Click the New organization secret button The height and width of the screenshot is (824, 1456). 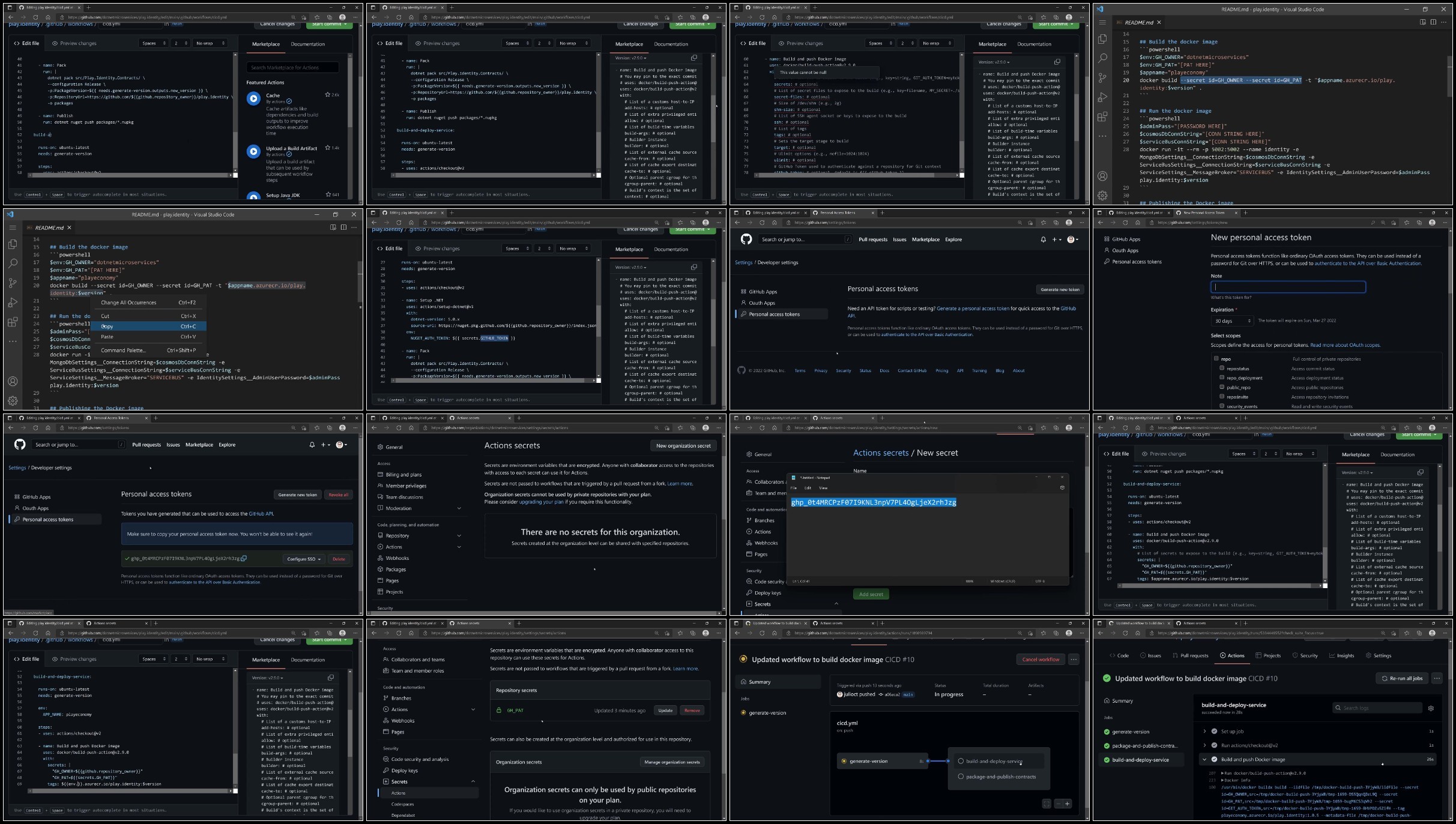tap(683, 446)
